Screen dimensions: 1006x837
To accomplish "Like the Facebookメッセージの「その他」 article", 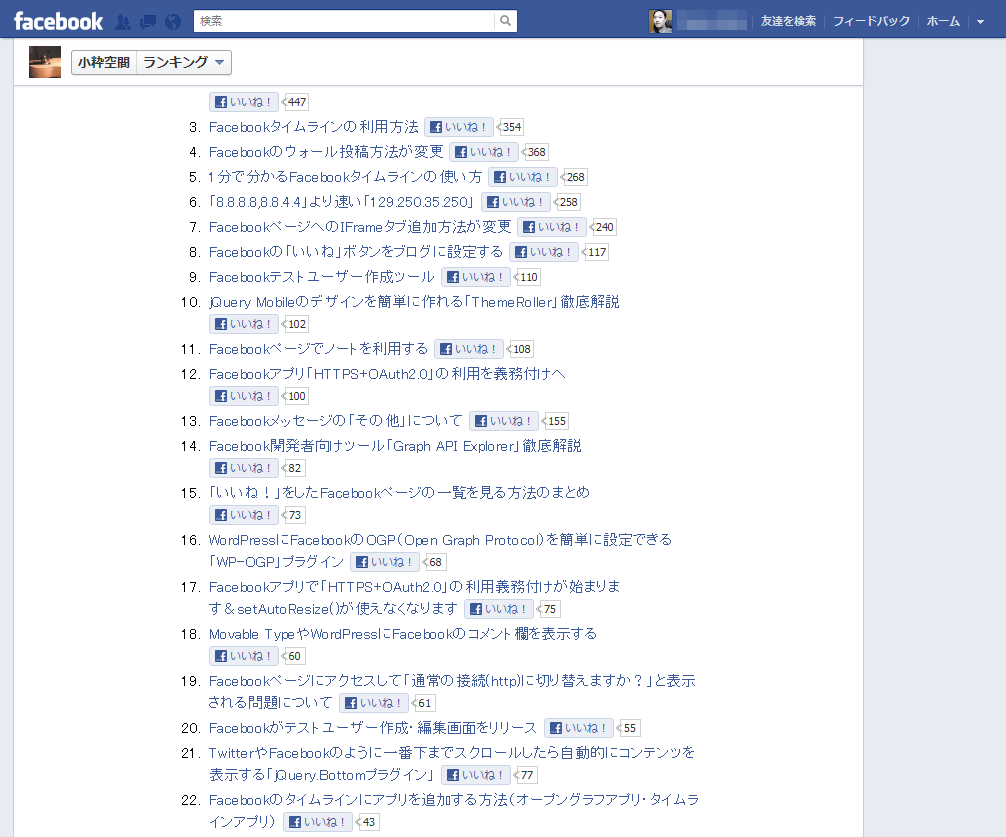I will point(504,421).
